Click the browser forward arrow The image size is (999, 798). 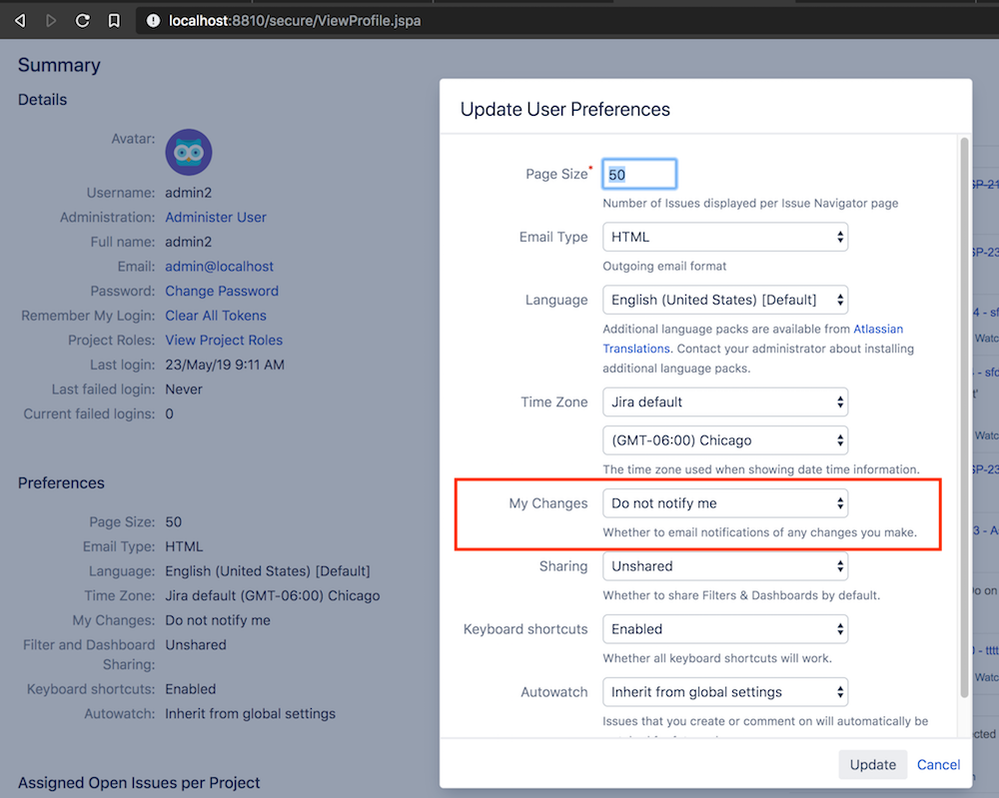[x=51, y=21]
